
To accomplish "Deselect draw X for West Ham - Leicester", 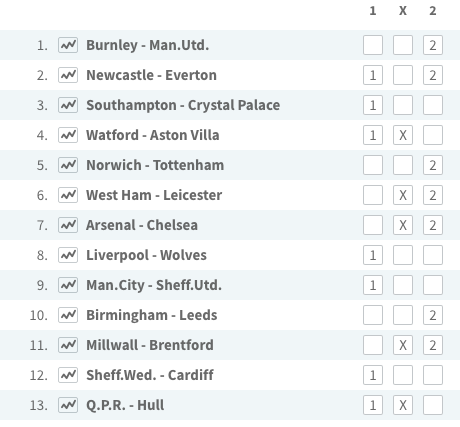I will (403, 195).
